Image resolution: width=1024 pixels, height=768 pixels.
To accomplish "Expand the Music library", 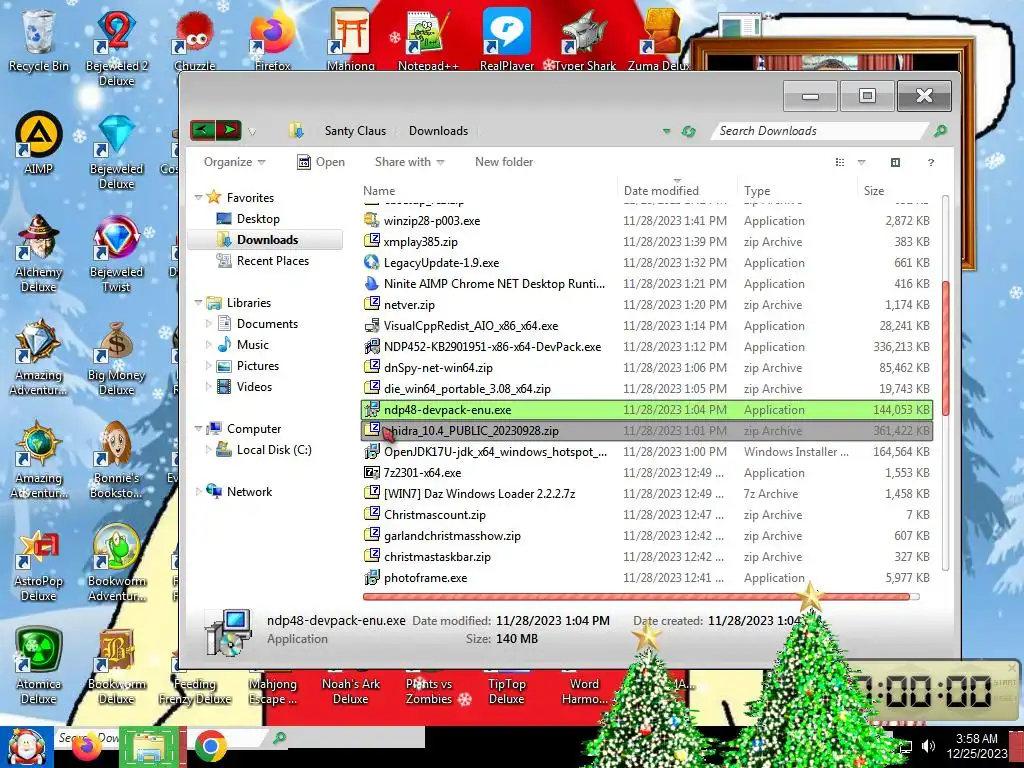I will [x=209, y=344].
